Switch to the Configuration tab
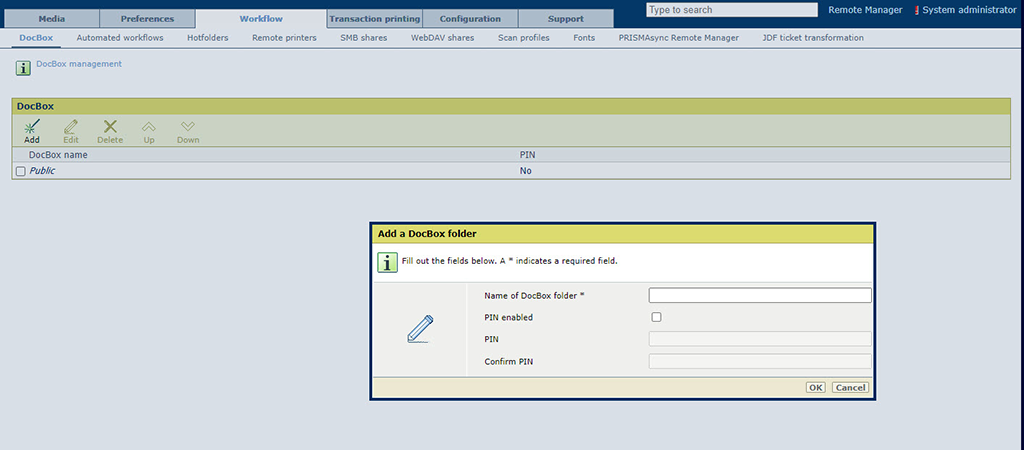The image size is (1024, 450). (470, 19)
